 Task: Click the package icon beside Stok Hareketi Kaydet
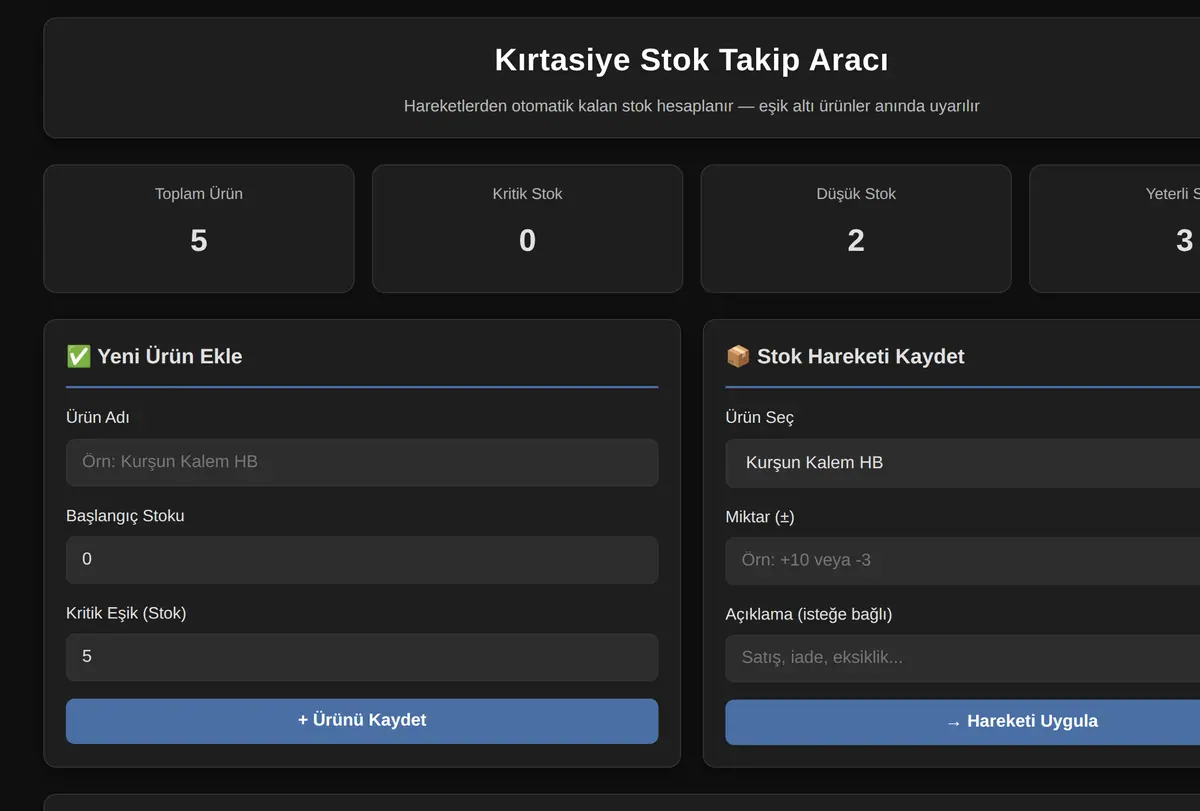(x=738, y=356)
